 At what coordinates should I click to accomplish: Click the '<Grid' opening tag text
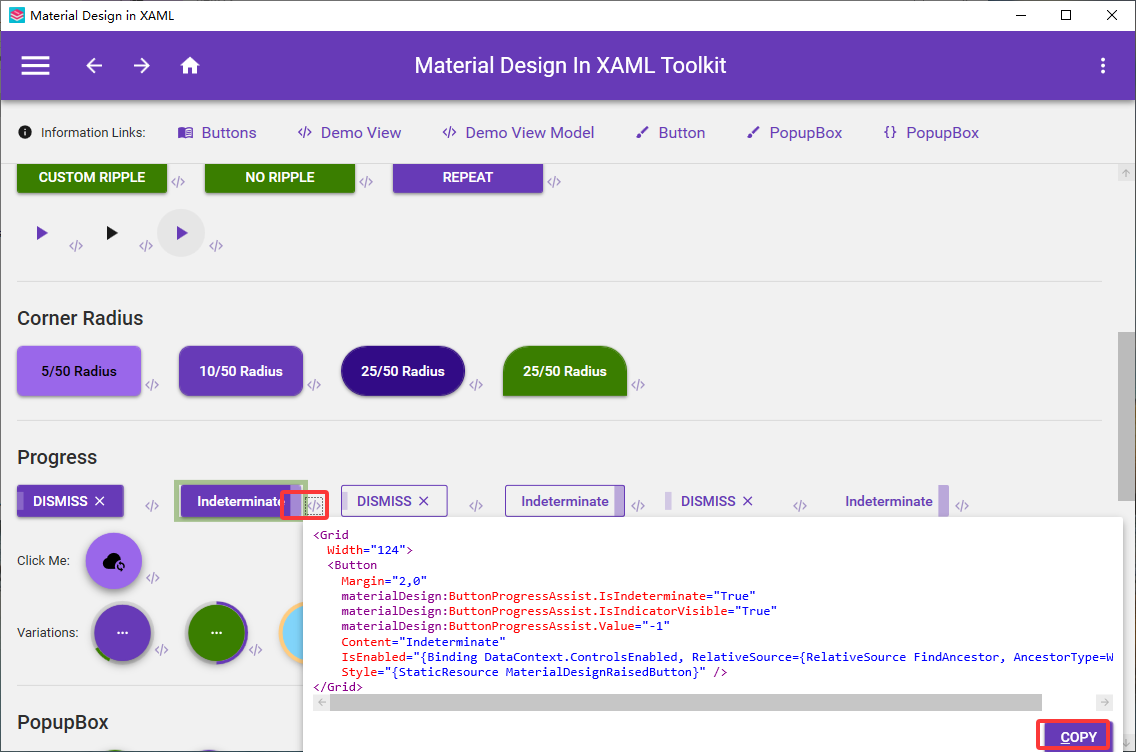330,535
